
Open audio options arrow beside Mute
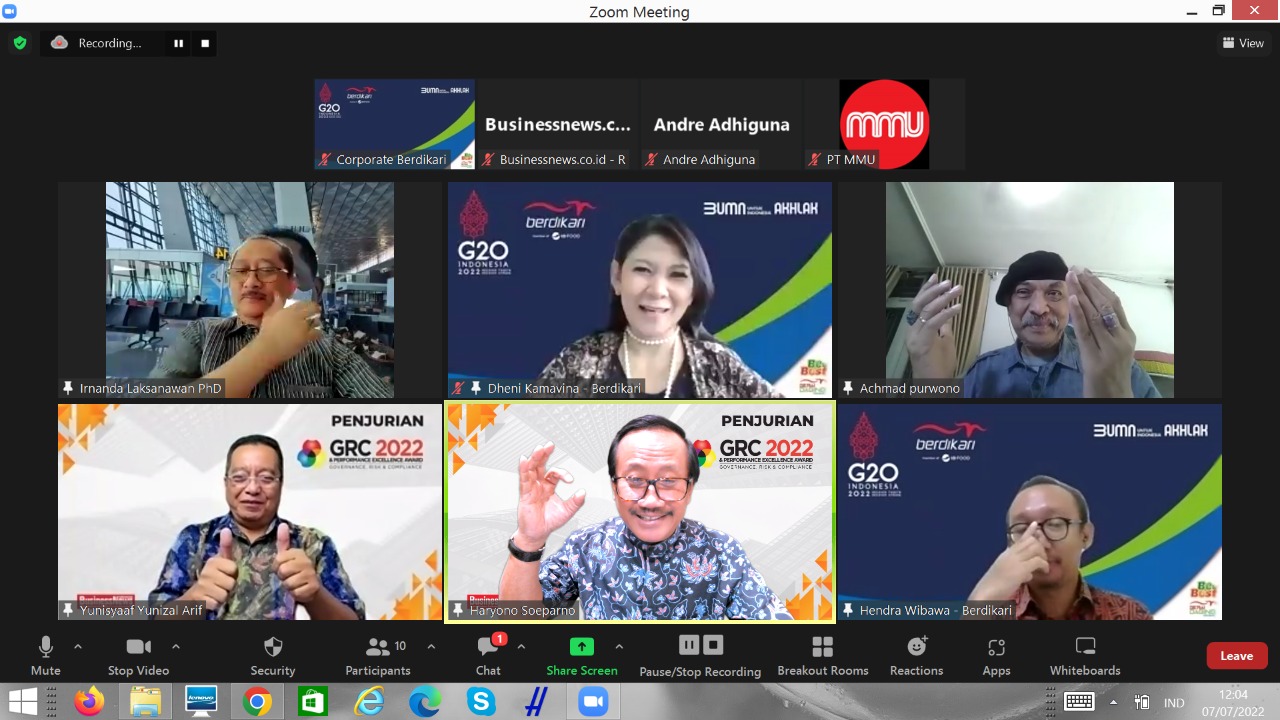click(78, 647)
